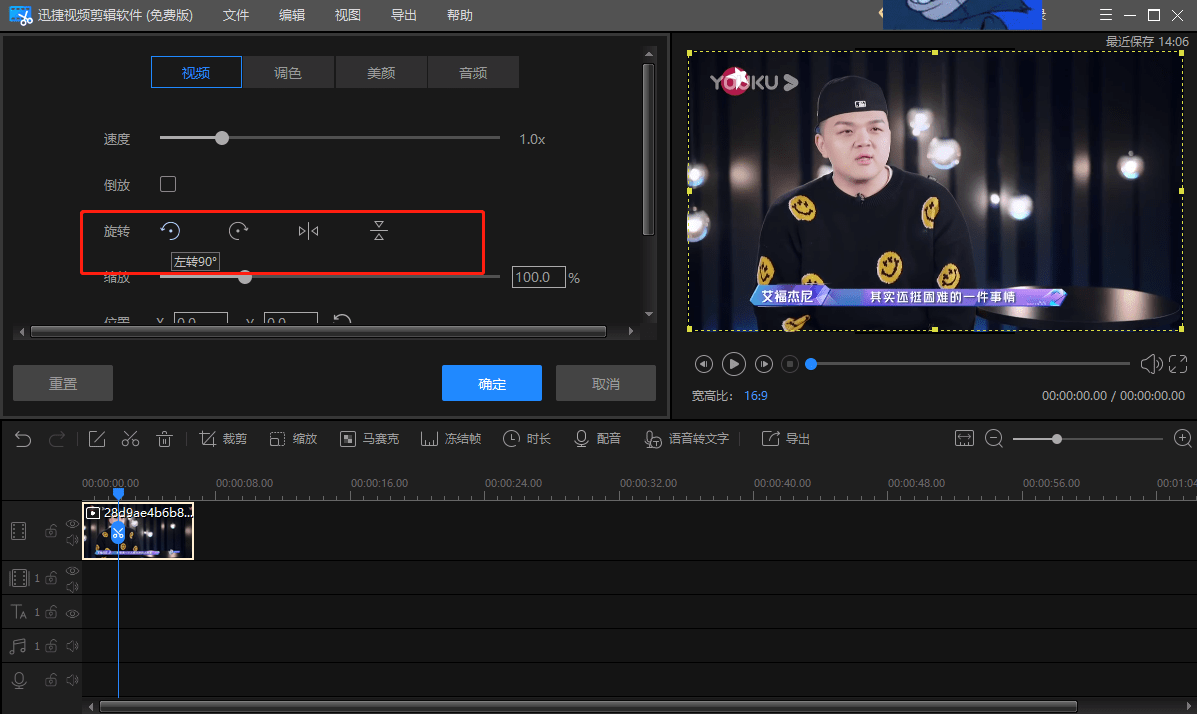Click the 导出 export toolbar button

point(786,439)
